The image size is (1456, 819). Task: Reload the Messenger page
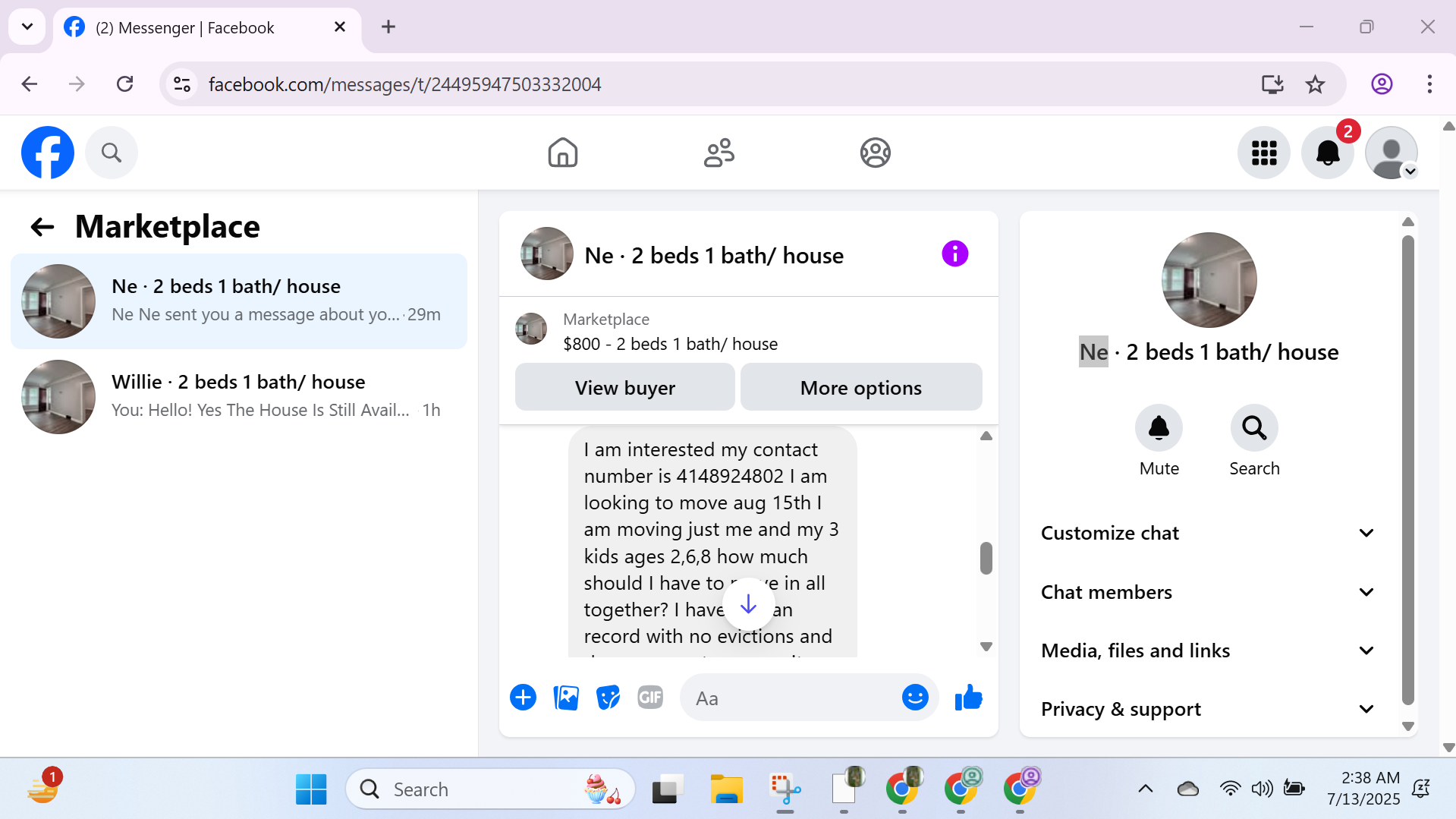(x=125, y=84)
